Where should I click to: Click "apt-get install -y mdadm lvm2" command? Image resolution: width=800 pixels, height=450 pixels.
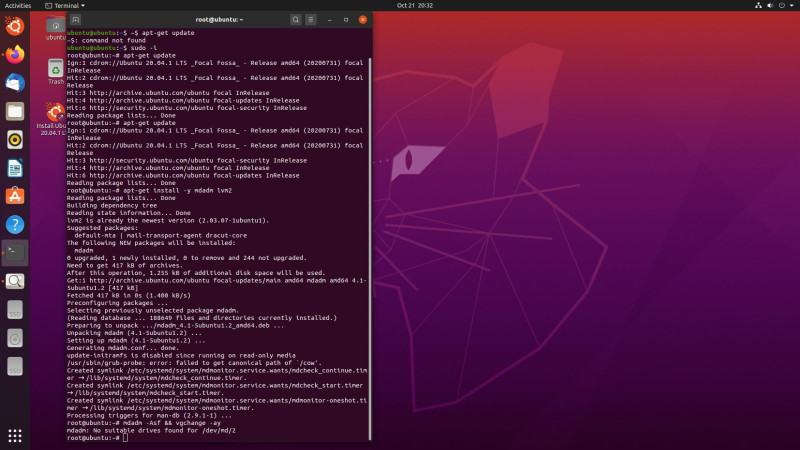178,190
